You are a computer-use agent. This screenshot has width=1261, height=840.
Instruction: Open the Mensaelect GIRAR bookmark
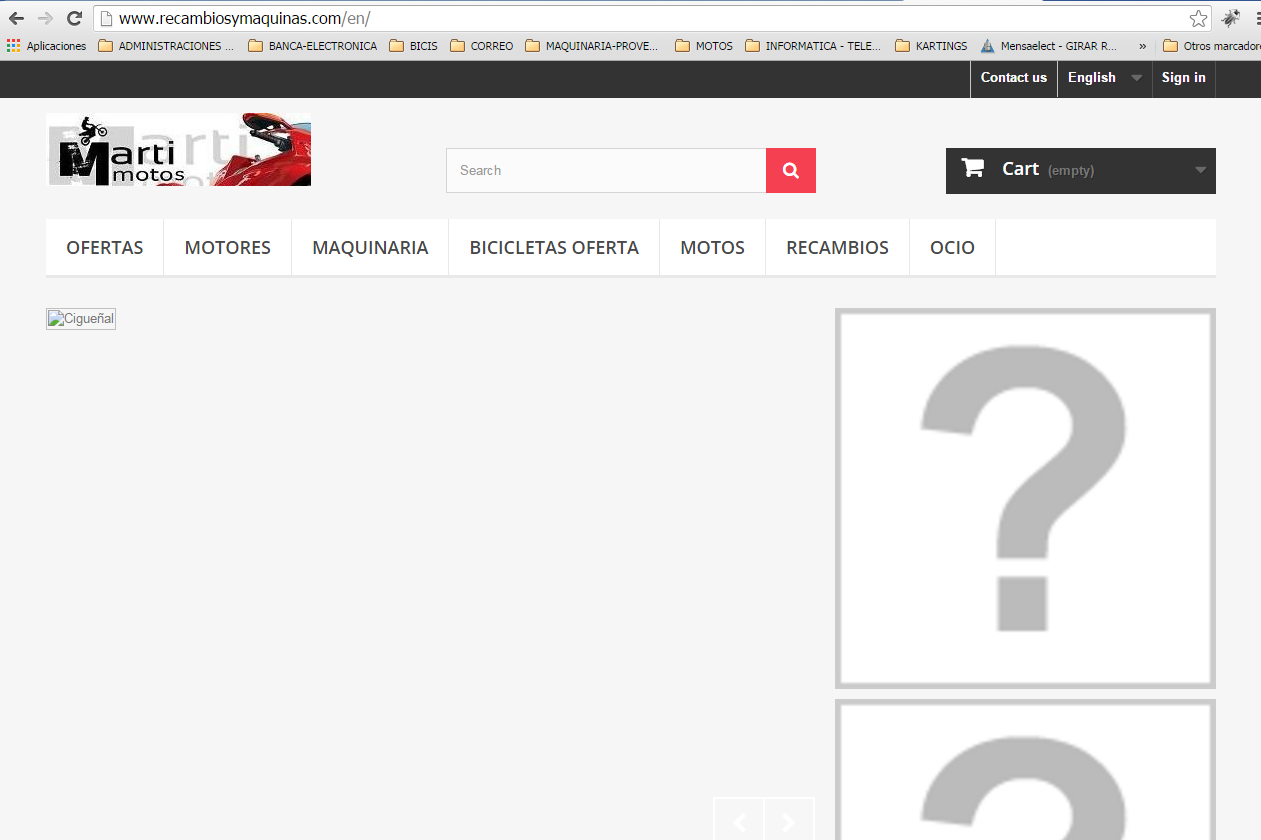pyautogui.click(x=1050, y=46)
